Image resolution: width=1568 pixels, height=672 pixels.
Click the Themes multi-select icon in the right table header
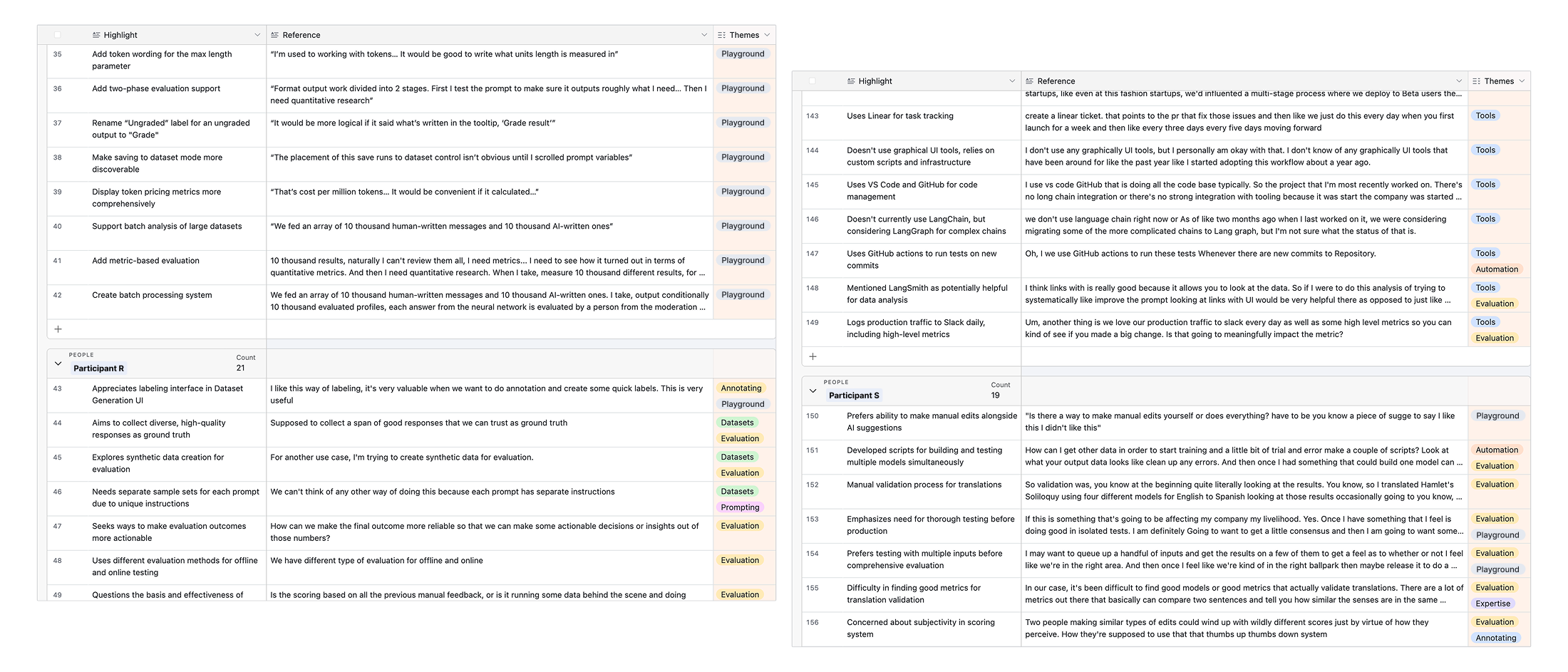click(x=1476, y=81)
